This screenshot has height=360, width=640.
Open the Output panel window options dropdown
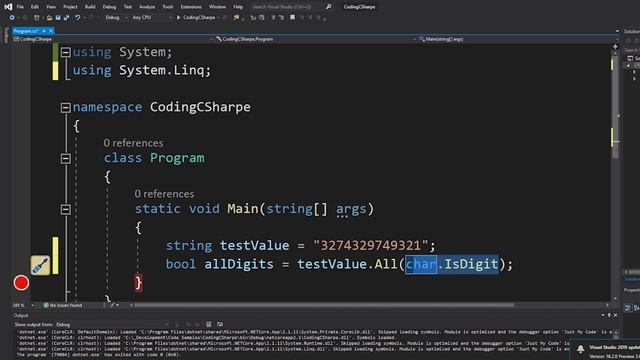[602, 315]
